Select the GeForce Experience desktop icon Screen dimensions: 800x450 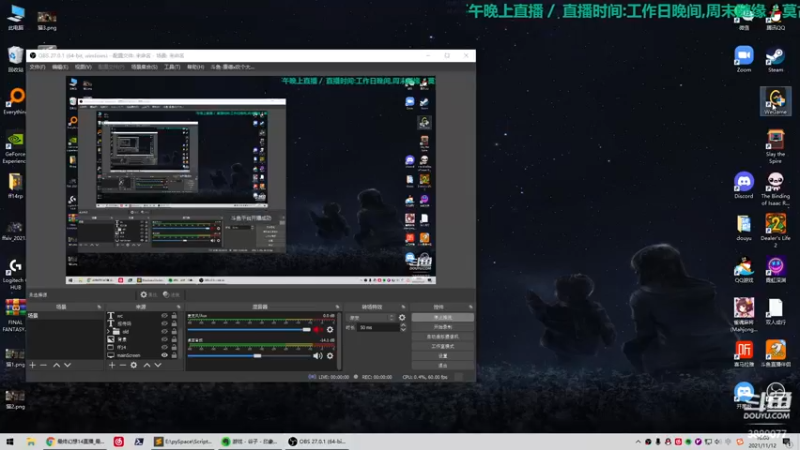pyautogui.click(x=14, y=148)
